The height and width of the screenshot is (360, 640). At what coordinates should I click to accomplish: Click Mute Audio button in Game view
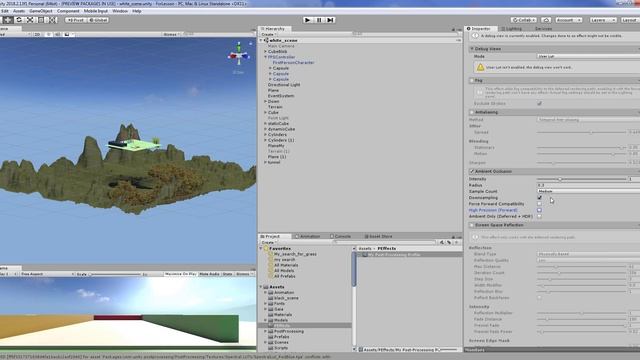[209, 274]
